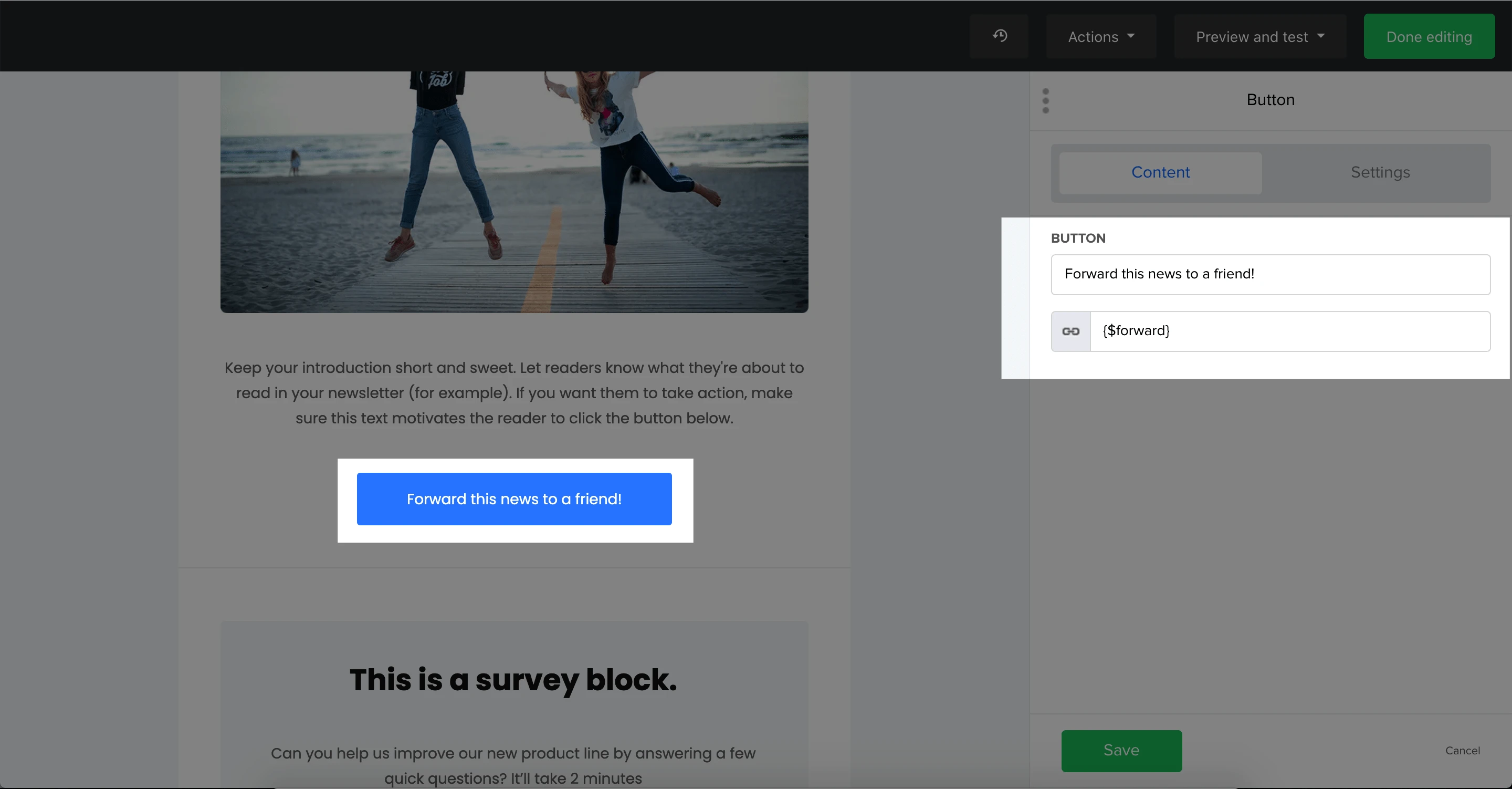This screenshot has height=789, width=1512.
Task: Click the caret arrow beside Actions
Action: (1130, 36)
